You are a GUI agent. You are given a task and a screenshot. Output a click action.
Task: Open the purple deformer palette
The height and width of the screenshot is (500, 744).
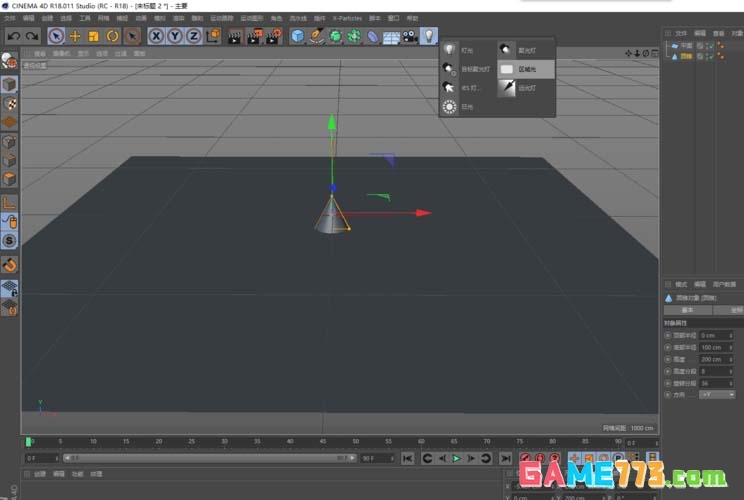pos(373,36)
